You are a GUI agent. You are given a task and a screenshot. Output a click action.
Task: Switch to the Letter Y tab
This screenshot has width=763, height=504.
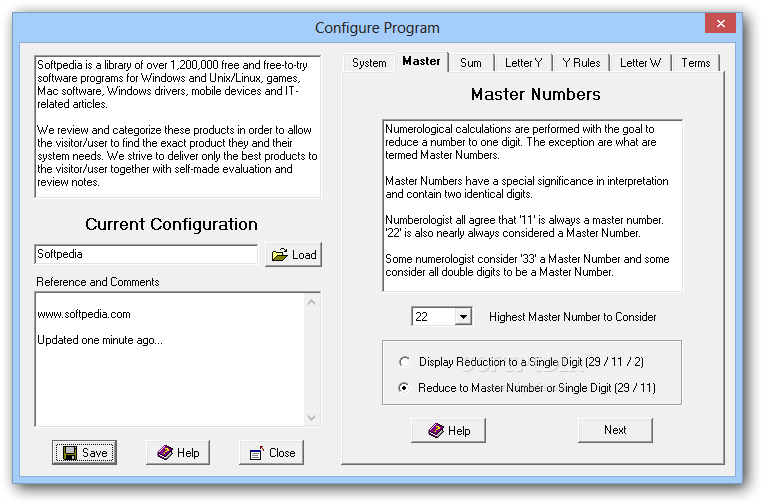pos(524,63)
